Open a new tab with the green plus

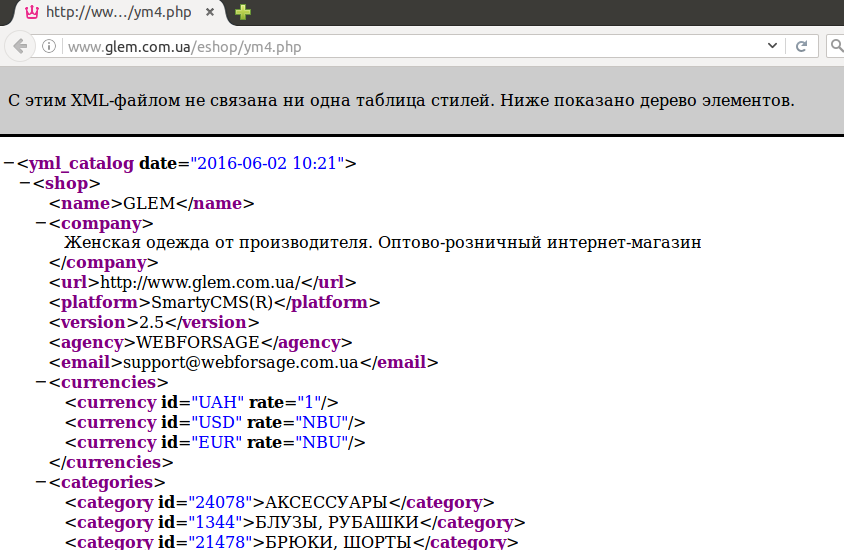pyautogui.click(x=243, y=12)
